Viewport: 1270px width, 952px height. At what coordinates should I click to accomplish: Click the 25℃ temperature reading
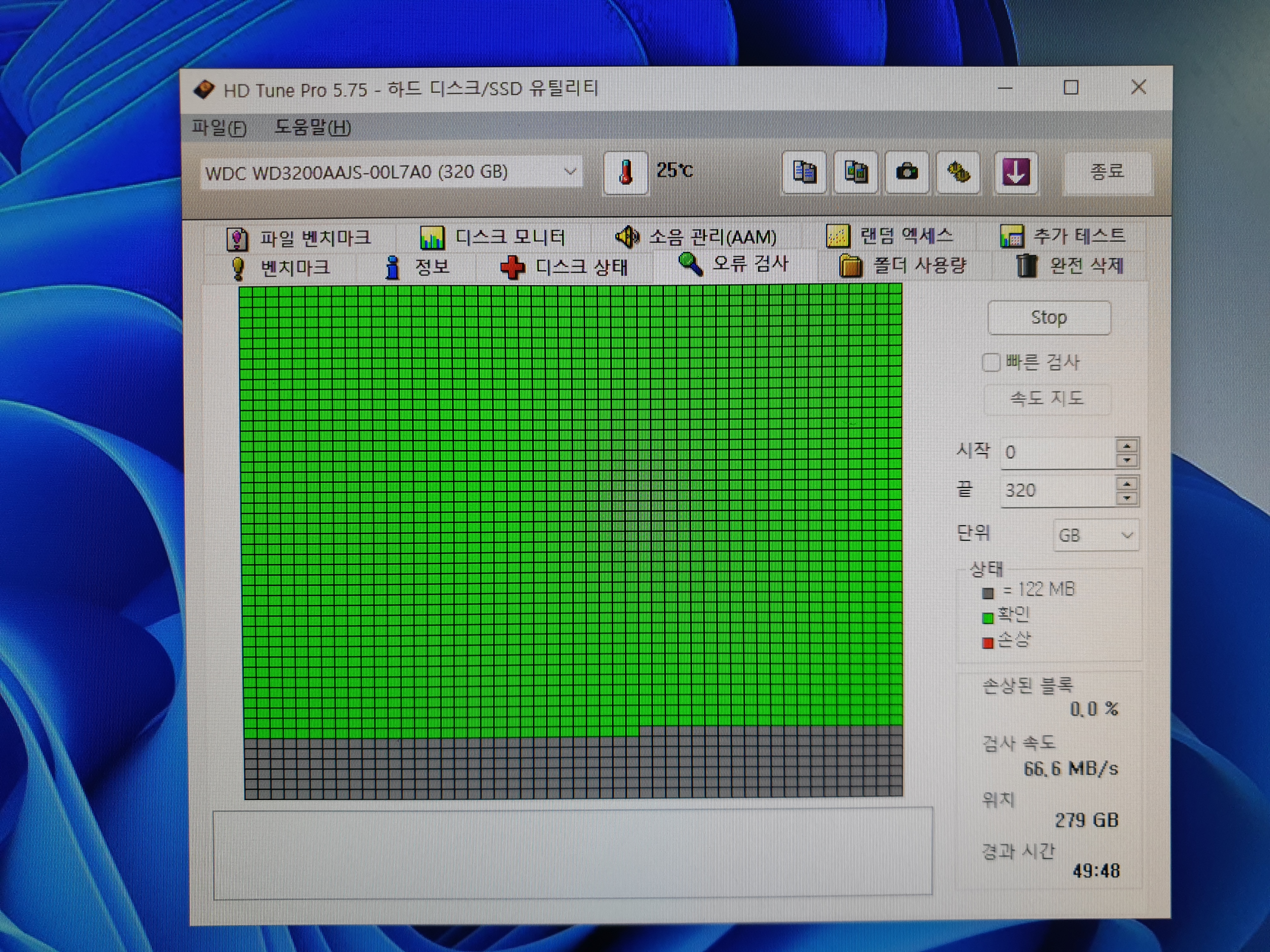click(x=675, y=170)
